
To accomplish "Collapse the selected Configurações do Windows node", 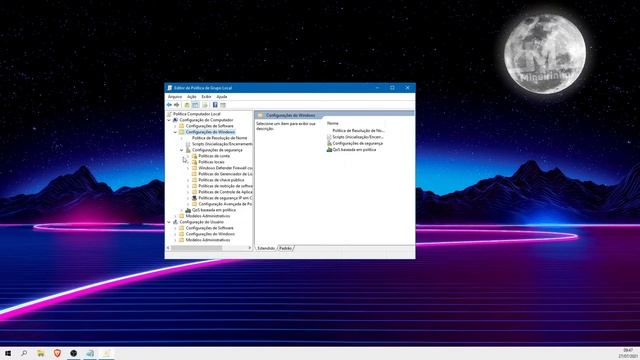I will [x=175, y=132].
